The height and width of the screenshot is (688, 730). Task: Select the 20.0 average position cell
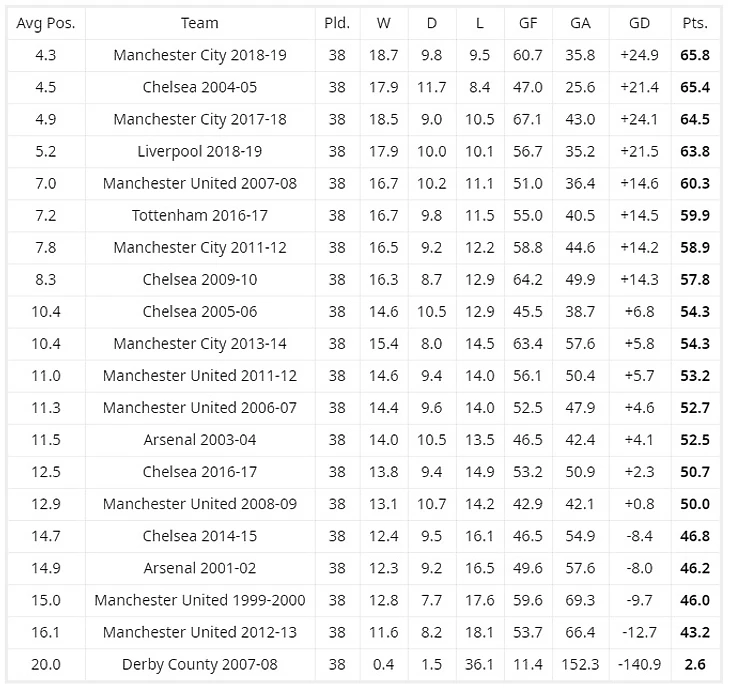tap(46, 664)
